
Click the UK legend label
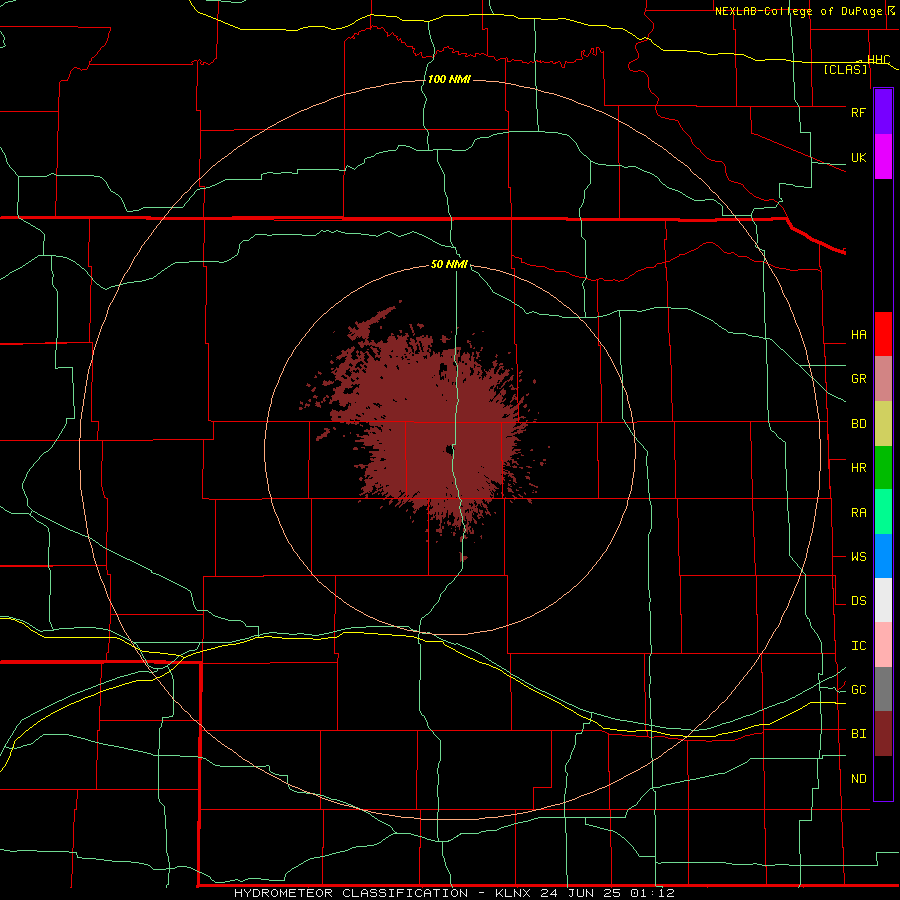click(x=858, y=157)
